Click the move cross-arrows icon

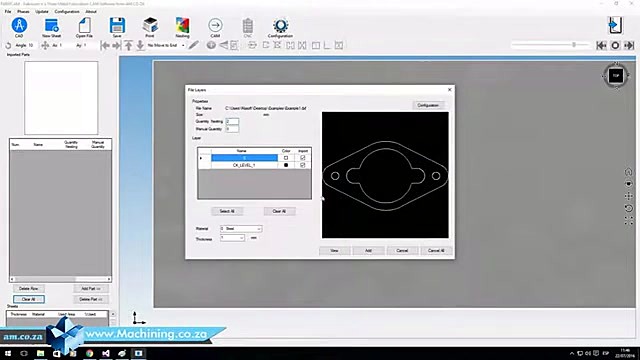click(x=45, y=45)
